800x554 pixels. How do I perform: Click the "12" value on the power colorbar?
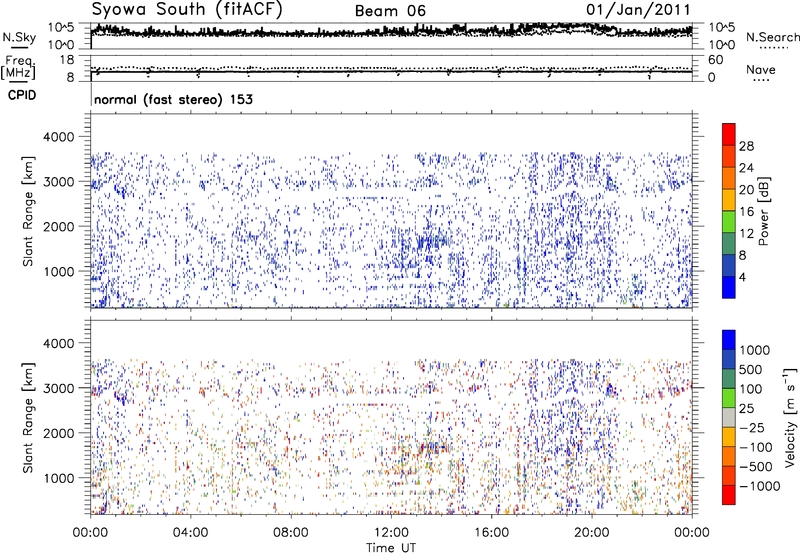[x=746, y=234]
